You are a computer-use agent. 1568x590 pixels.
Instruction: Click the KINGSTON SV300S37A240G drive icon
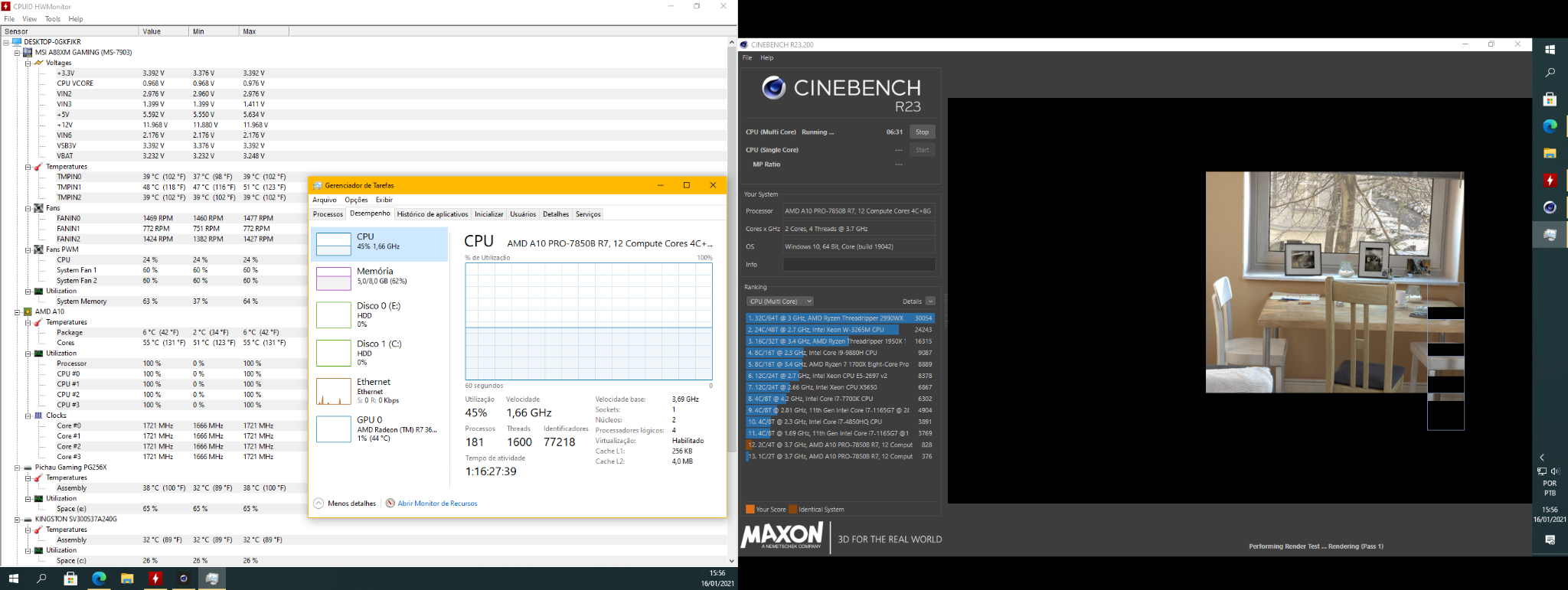click(x=28, y=519)
